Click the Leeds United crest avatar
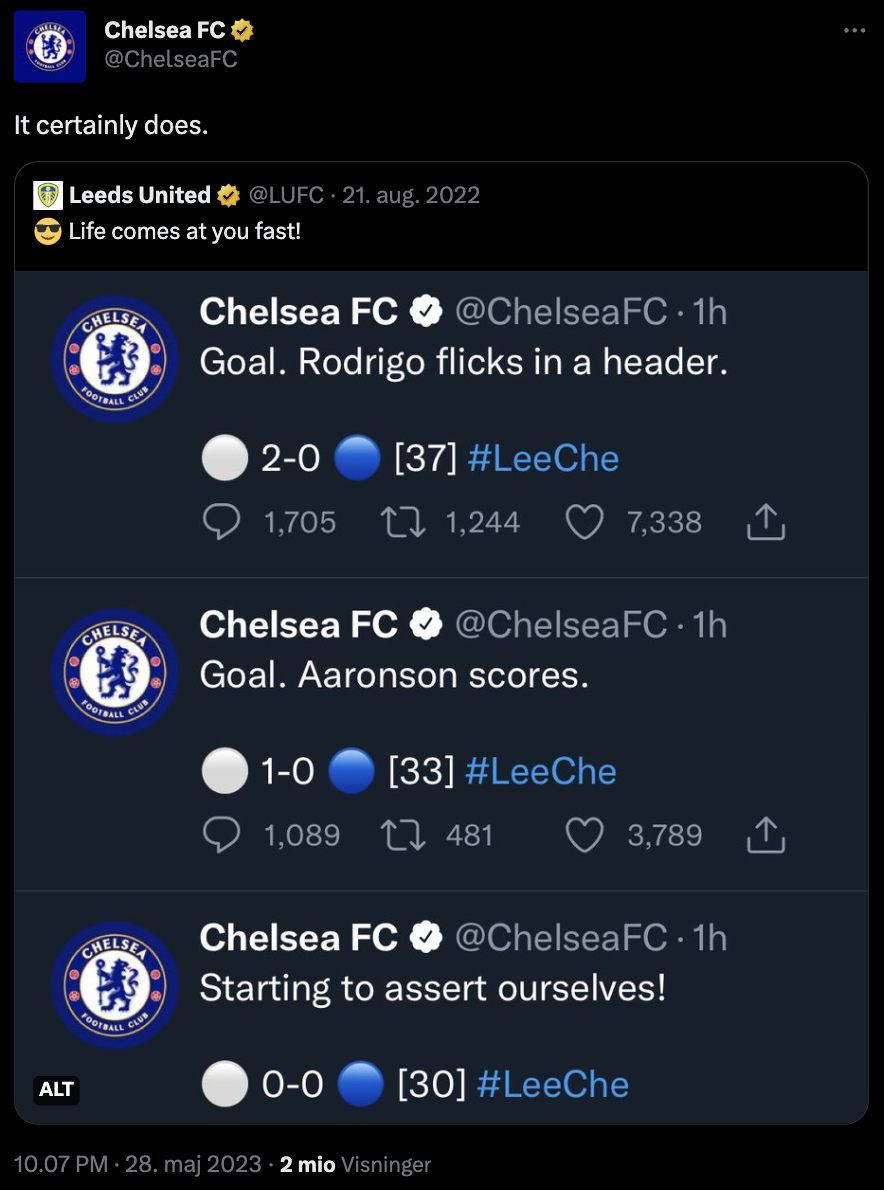 click(x=47, y=195)
